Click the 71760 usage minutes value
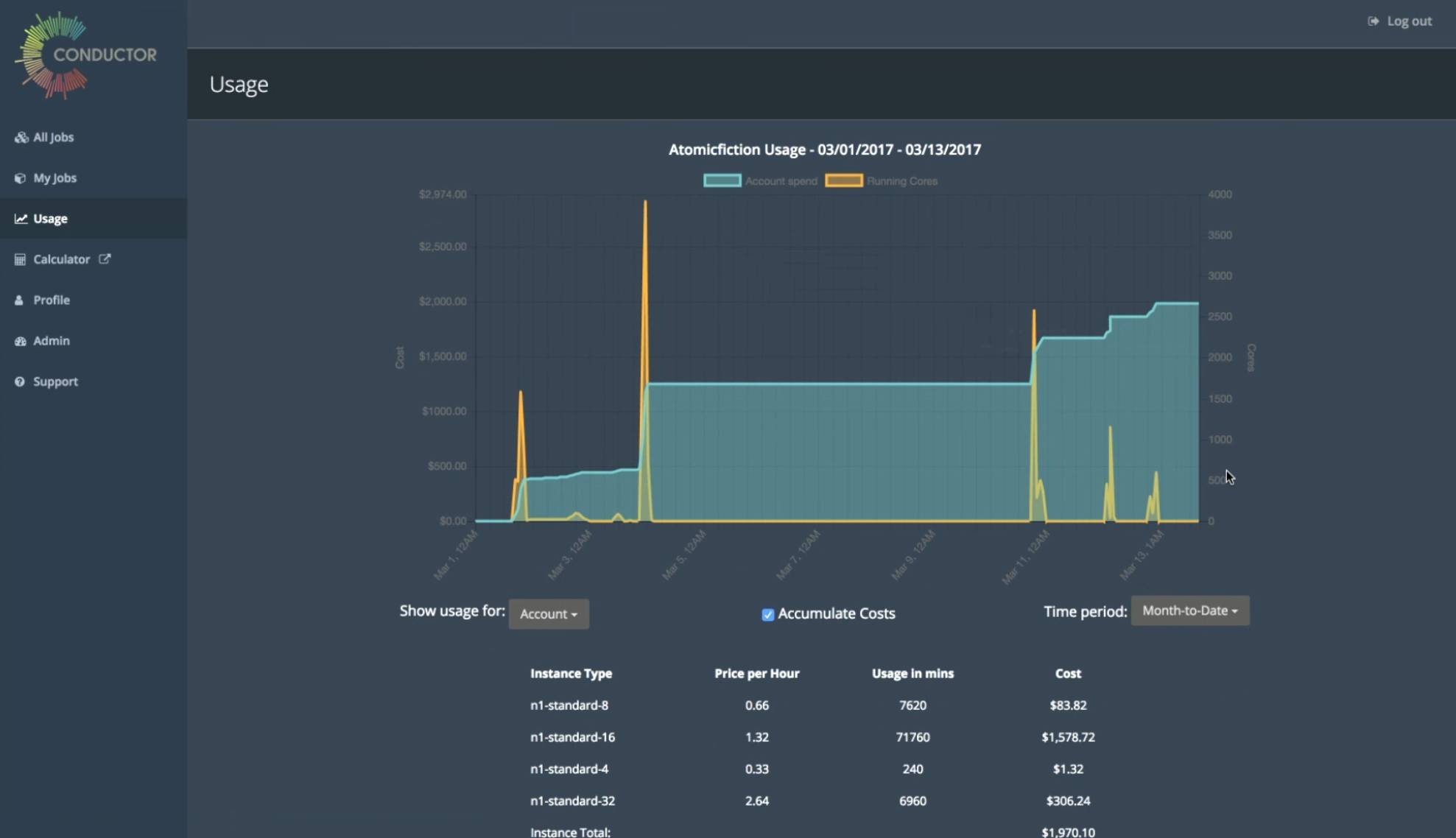Image resolution: width=1456 pixels, height=838 pixels. click(912, 736)
